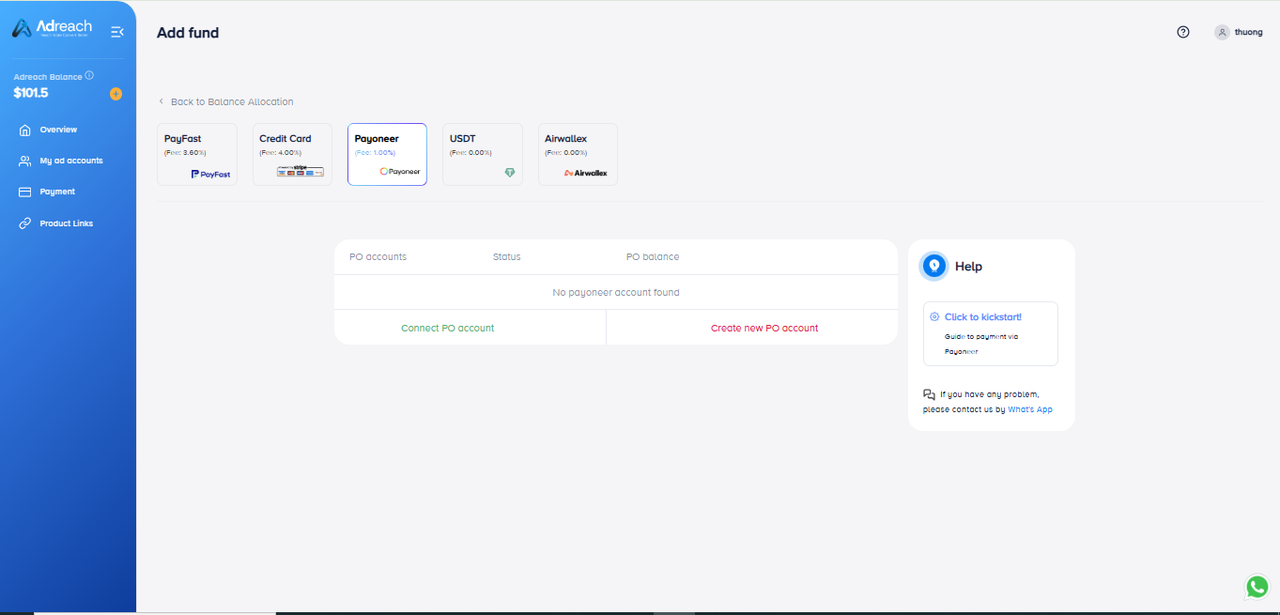Click the Adreach Balance info icon

click(x=90, y=76)
